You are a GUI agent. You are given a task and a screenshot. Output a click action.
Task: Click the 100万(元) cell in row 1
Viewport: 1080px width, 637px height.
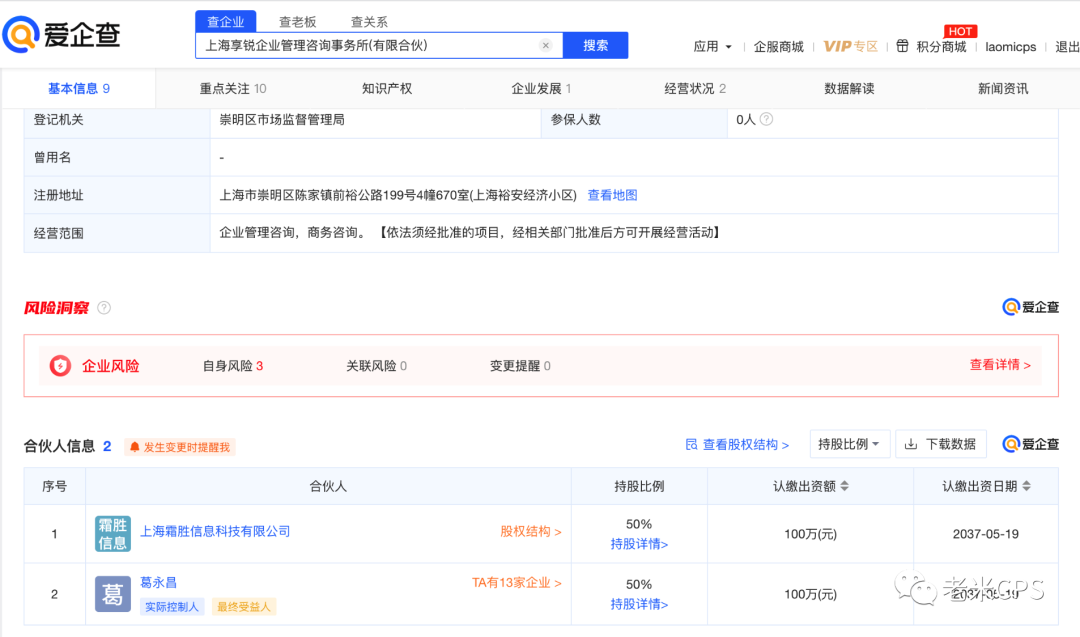click(811, 534)
